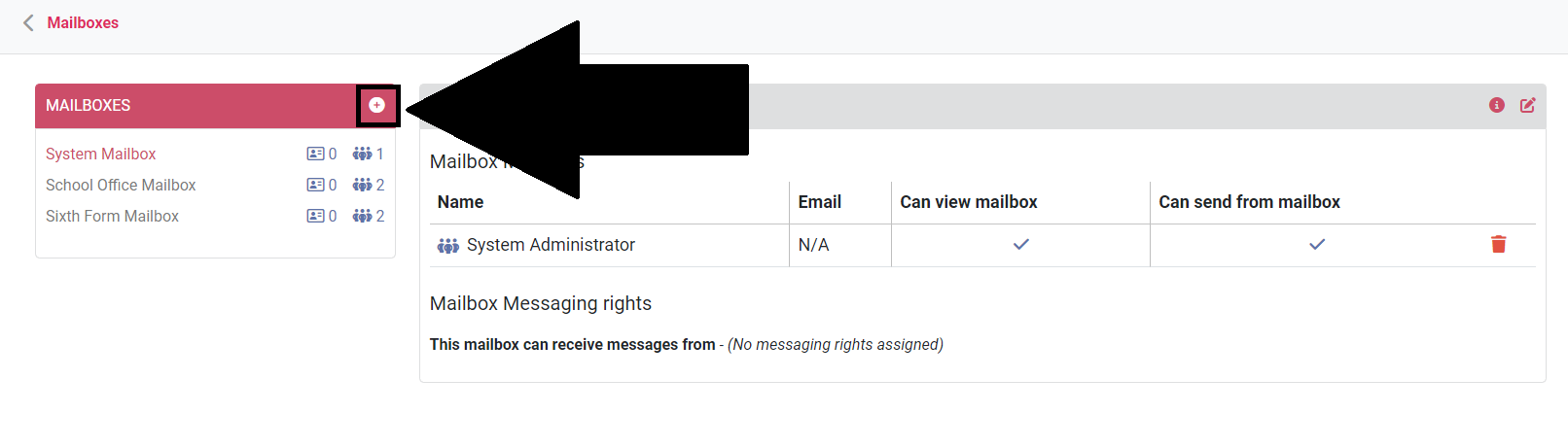
Task: Click the red info icon
Action: (x=1497, y=105)
